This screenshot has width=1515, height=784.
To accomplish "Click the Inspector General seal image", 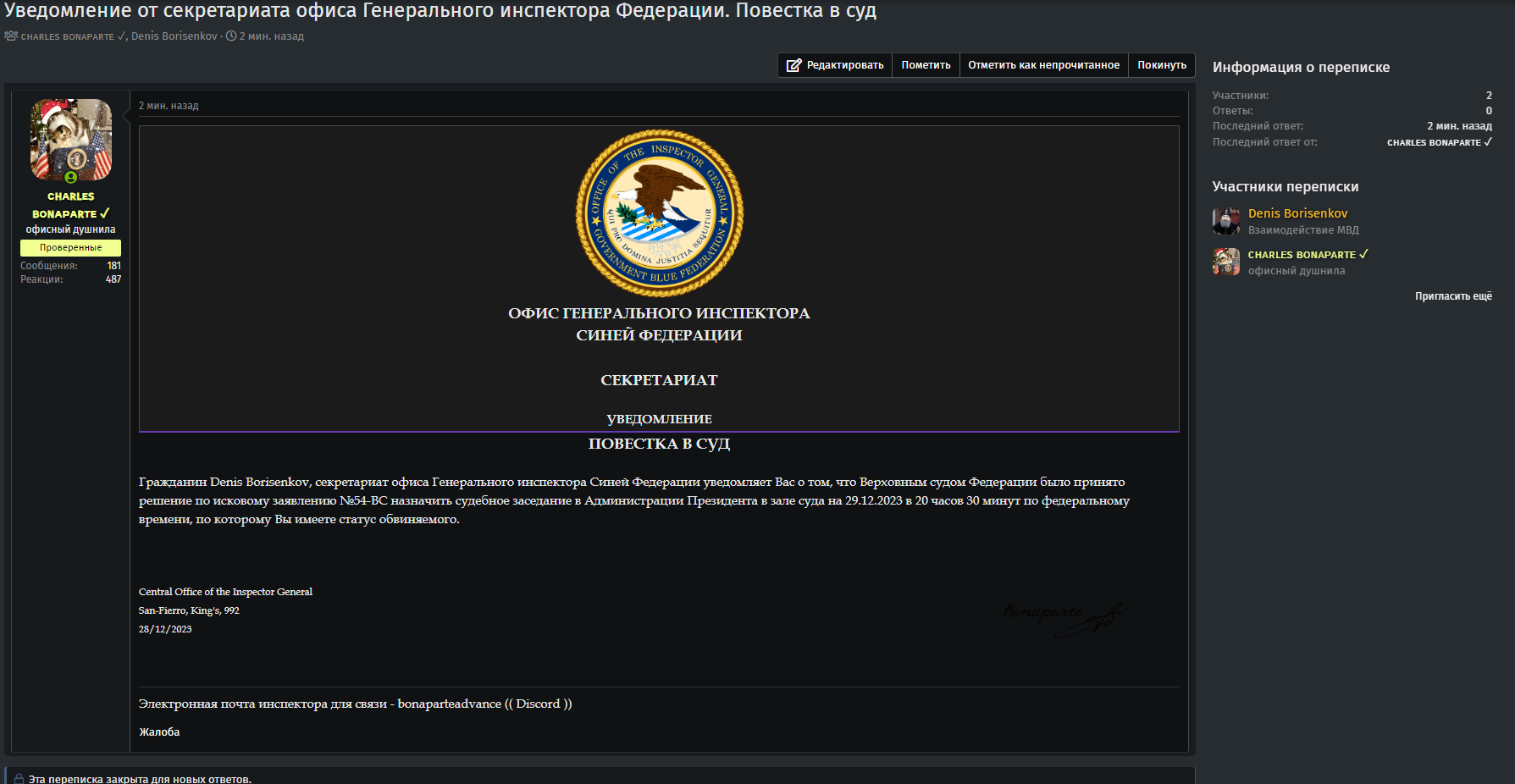I will tap(659, 213).
